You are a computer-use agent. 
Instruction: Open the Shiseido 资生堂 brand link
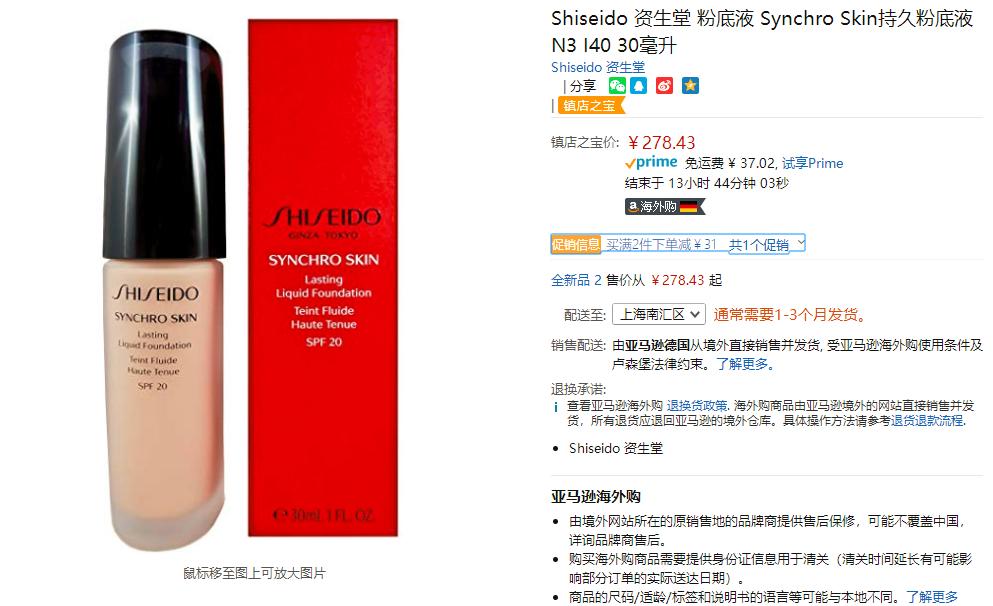[x=598, y=67]
